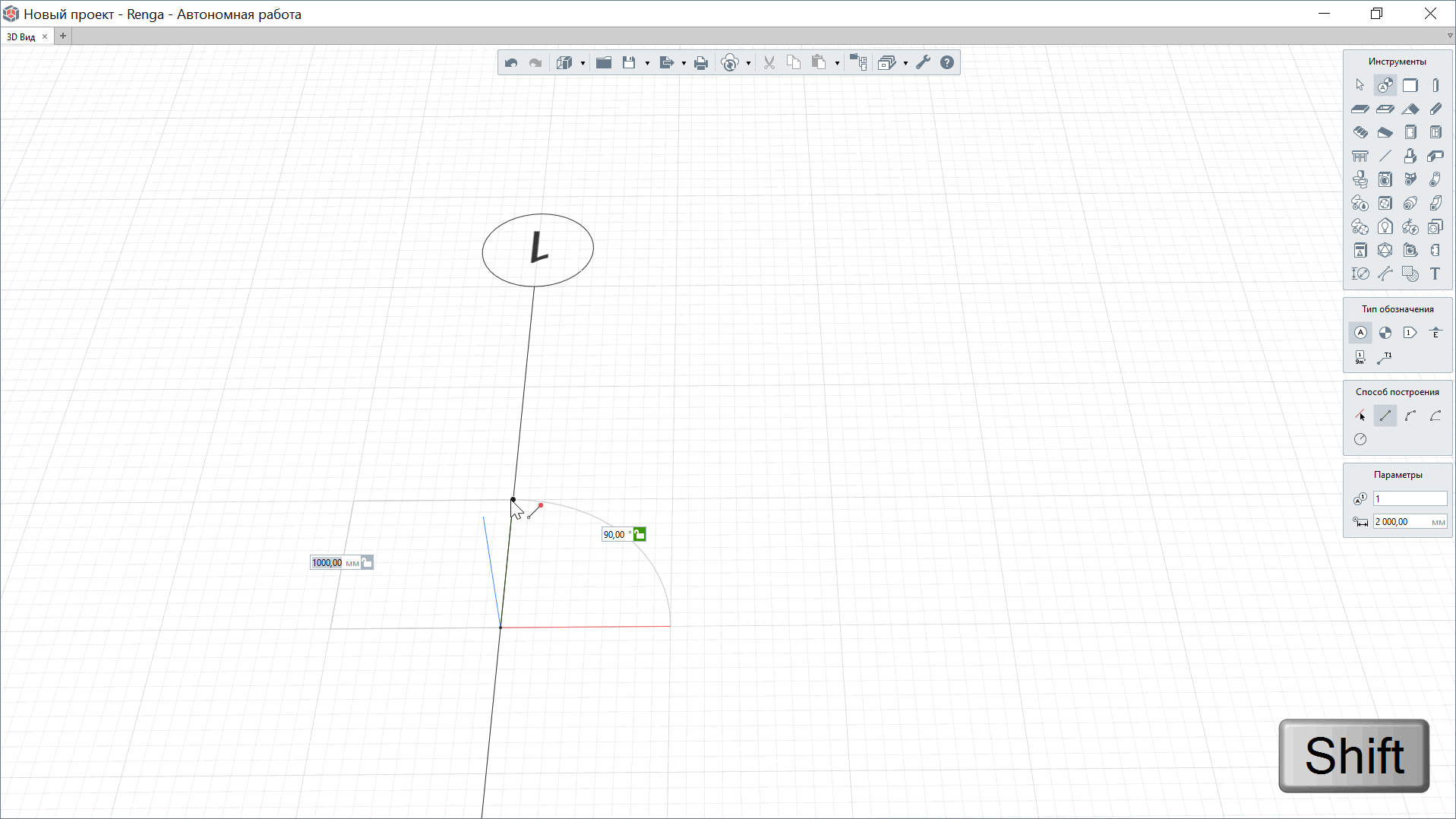Open dropdown next to cloud sync icon
This screenshot has width=1456, height=819.
748,63
